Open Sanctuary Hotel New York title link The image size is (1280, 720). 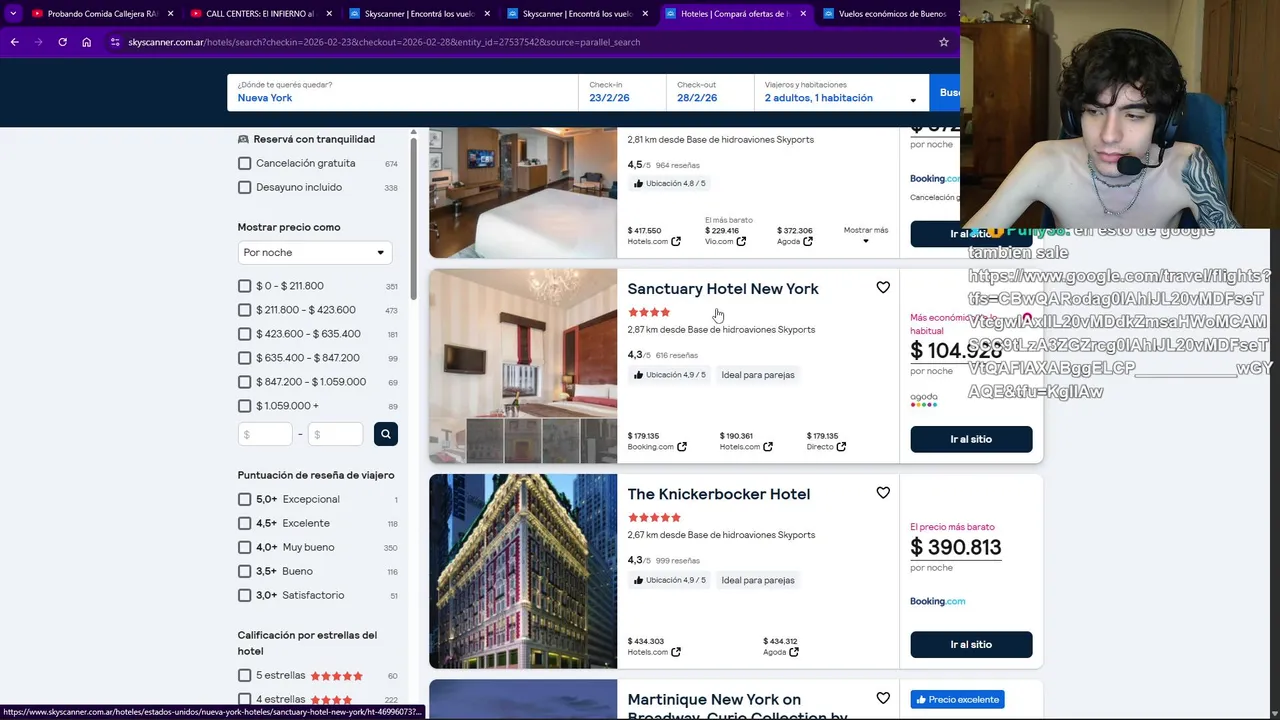click(723, 288)
